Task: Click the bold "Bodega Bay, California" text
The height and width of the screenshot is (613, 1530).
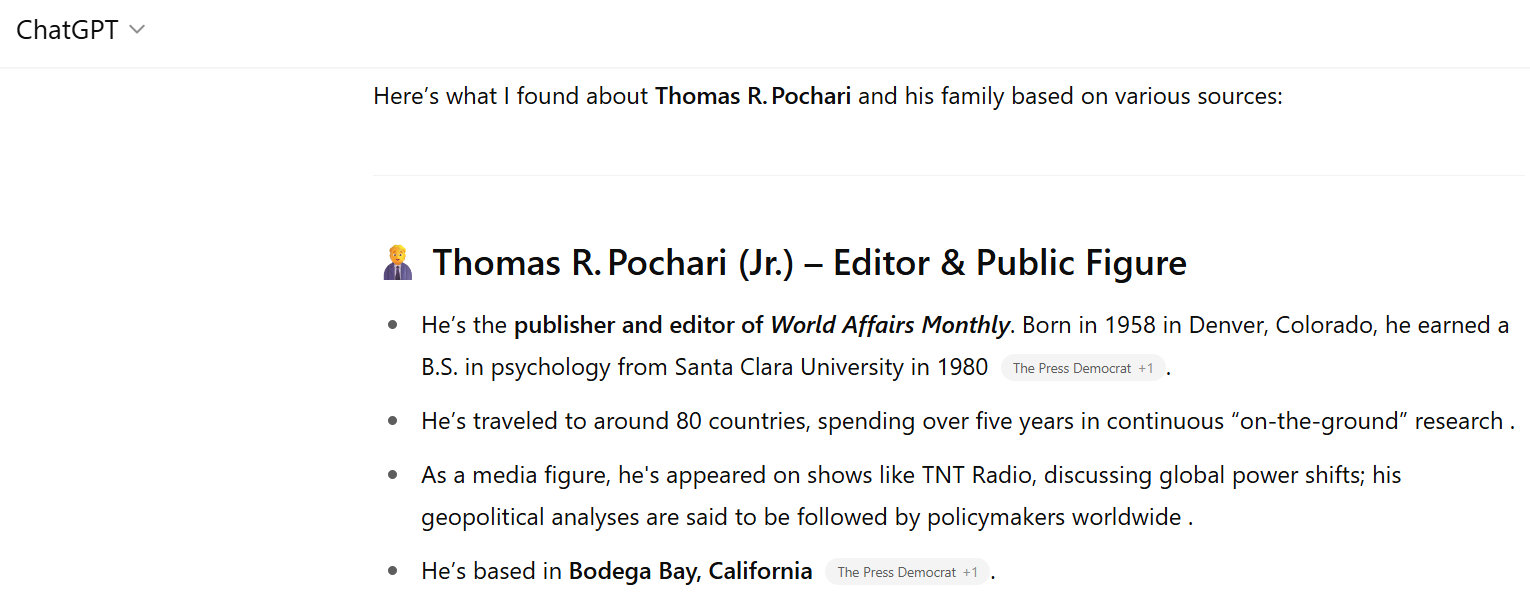Action: pyautogui.click(x=690, y=572)
